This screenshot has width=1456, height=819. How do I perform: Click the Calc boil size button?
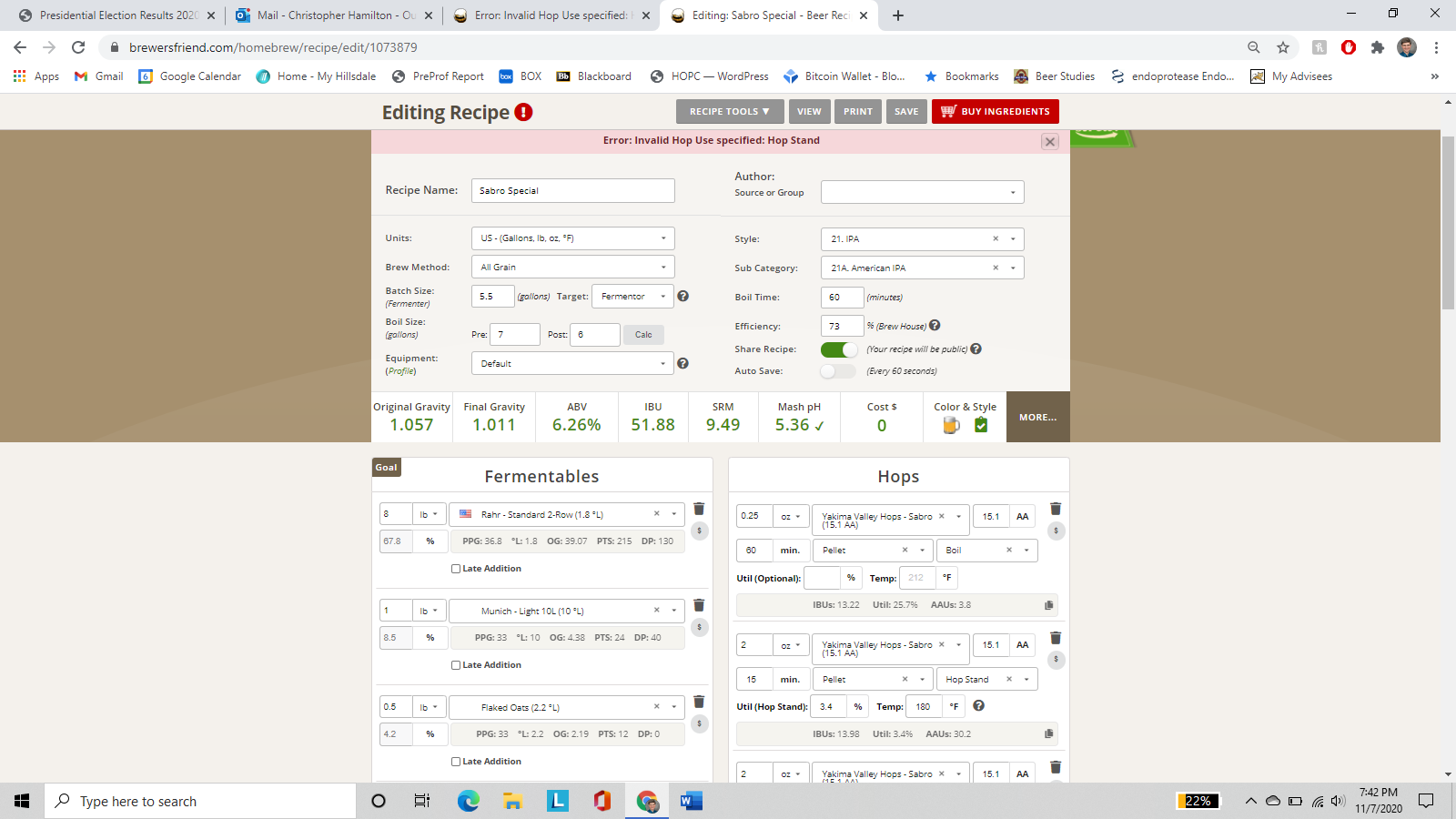(x=643, y=335)
